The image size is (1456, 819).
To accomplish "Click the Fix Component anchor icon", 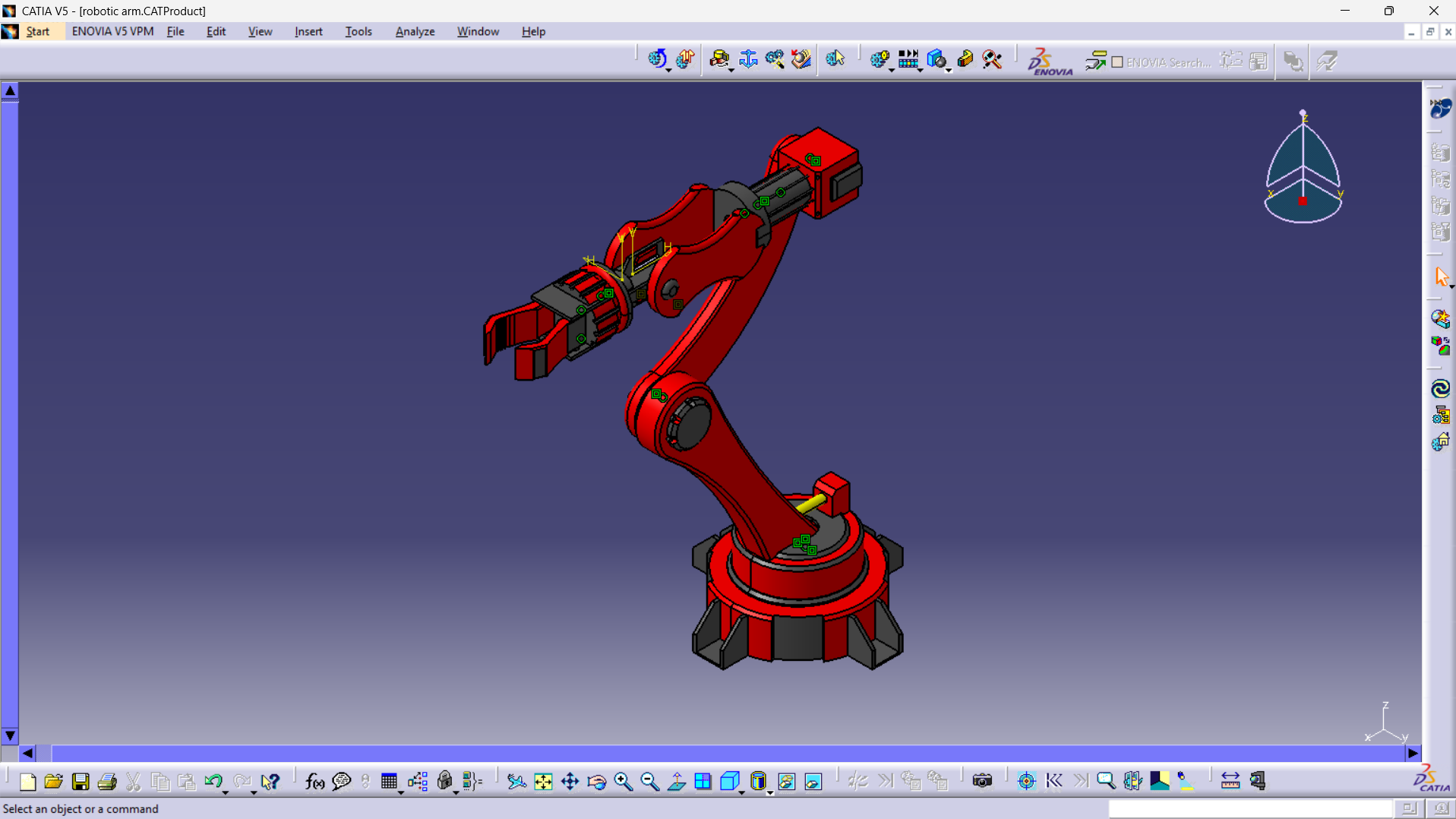I will (x=748, y=59).
